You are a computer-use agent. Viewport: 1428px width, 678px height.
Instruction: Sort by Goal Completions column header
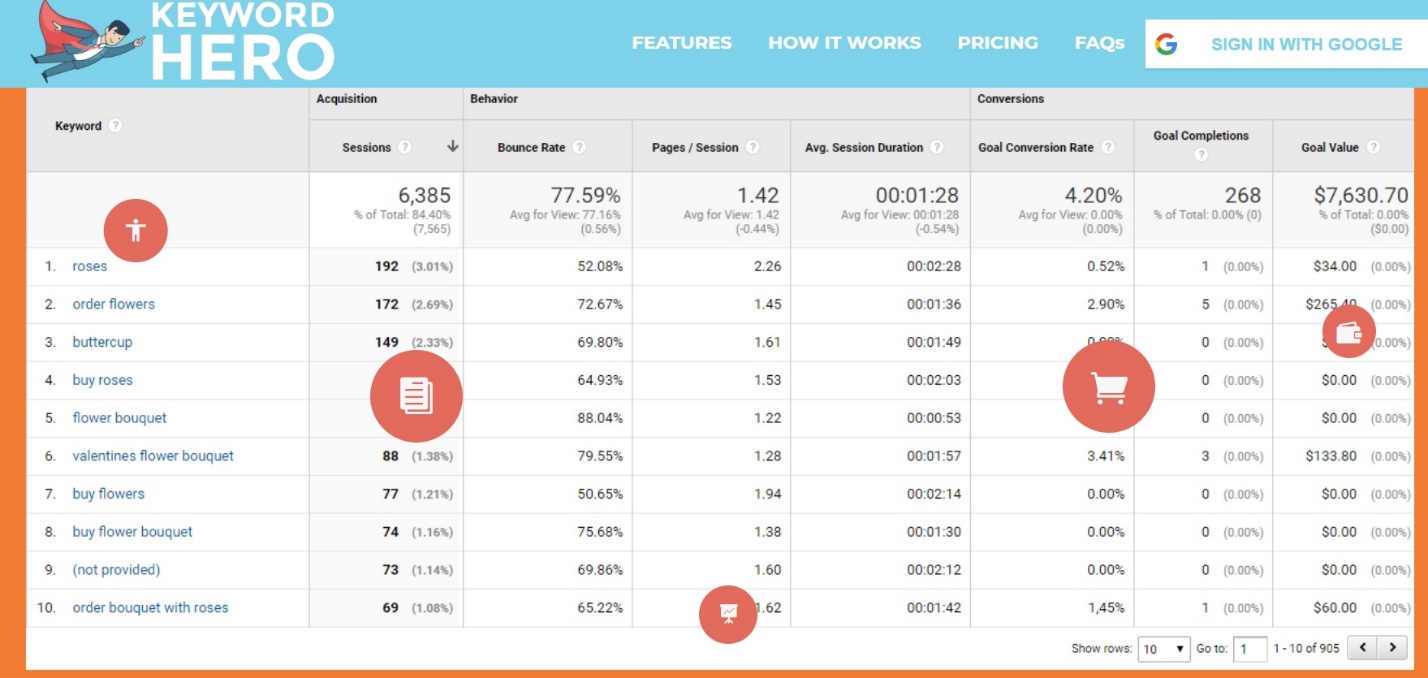1201,135
